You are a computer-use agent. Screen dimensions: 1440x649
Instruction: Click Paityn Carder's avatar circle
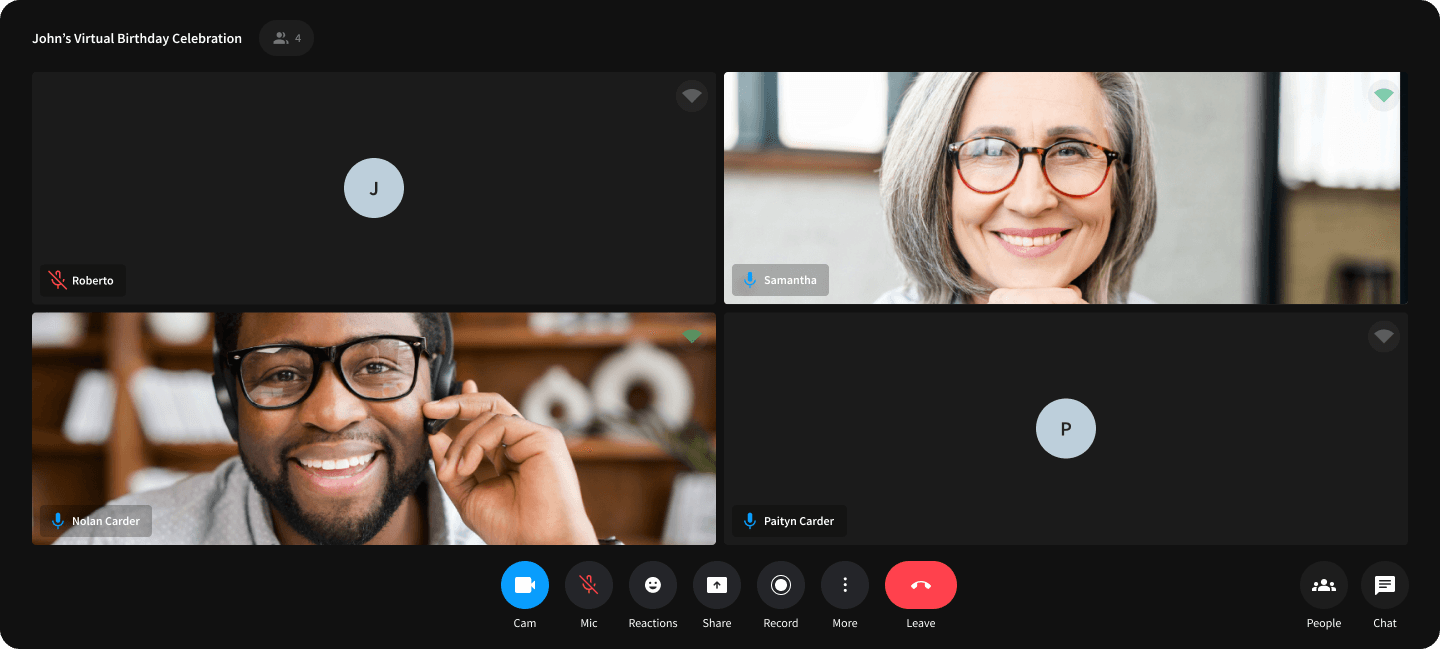point(1065,428)
